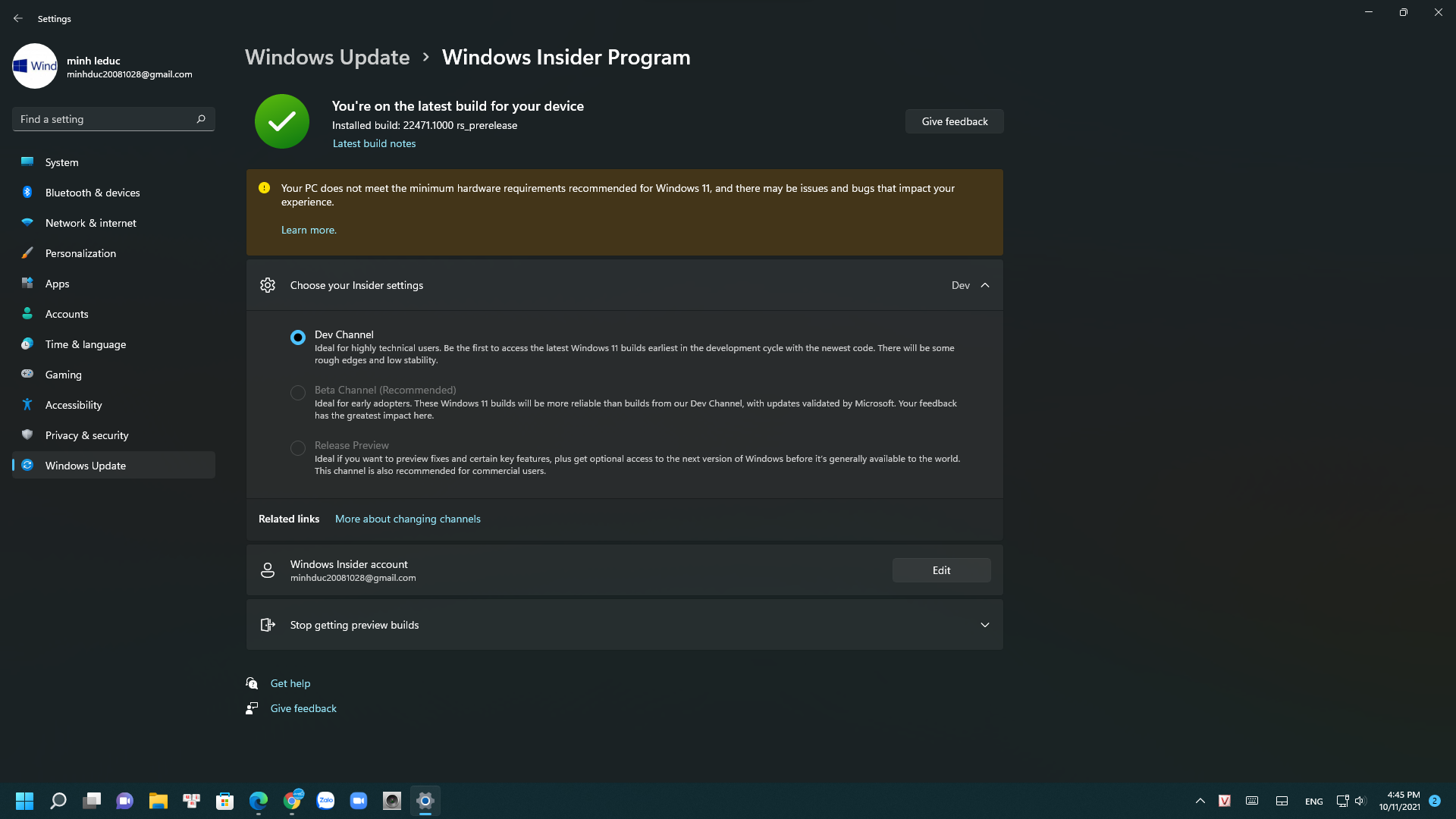The height and width of the screenshot is (819, 1456).
Task: Open Bluetooth & devices settings
Action: click(114, 193)
